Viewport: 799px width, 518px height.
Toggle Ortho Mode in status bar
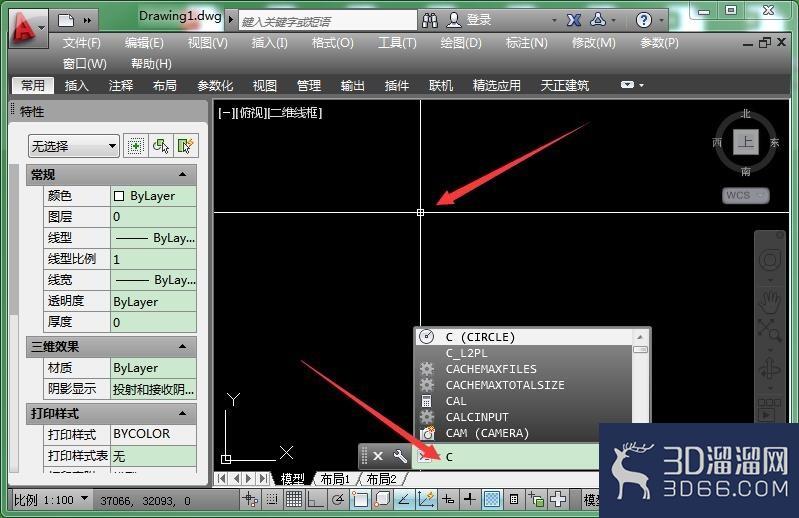tap(315, 500)
